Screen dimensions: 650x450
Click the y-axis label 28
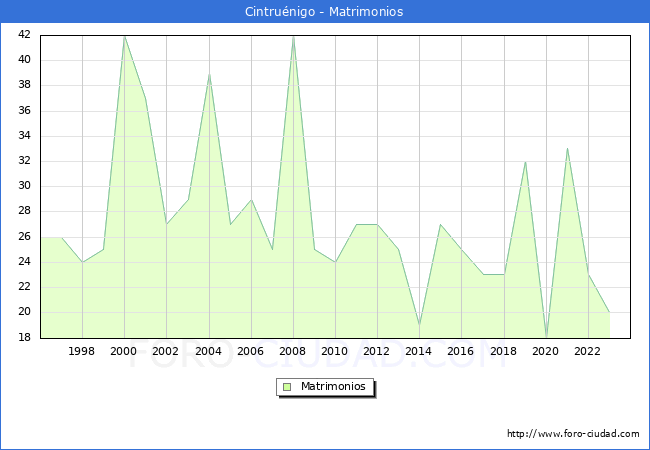coord(24,211)
